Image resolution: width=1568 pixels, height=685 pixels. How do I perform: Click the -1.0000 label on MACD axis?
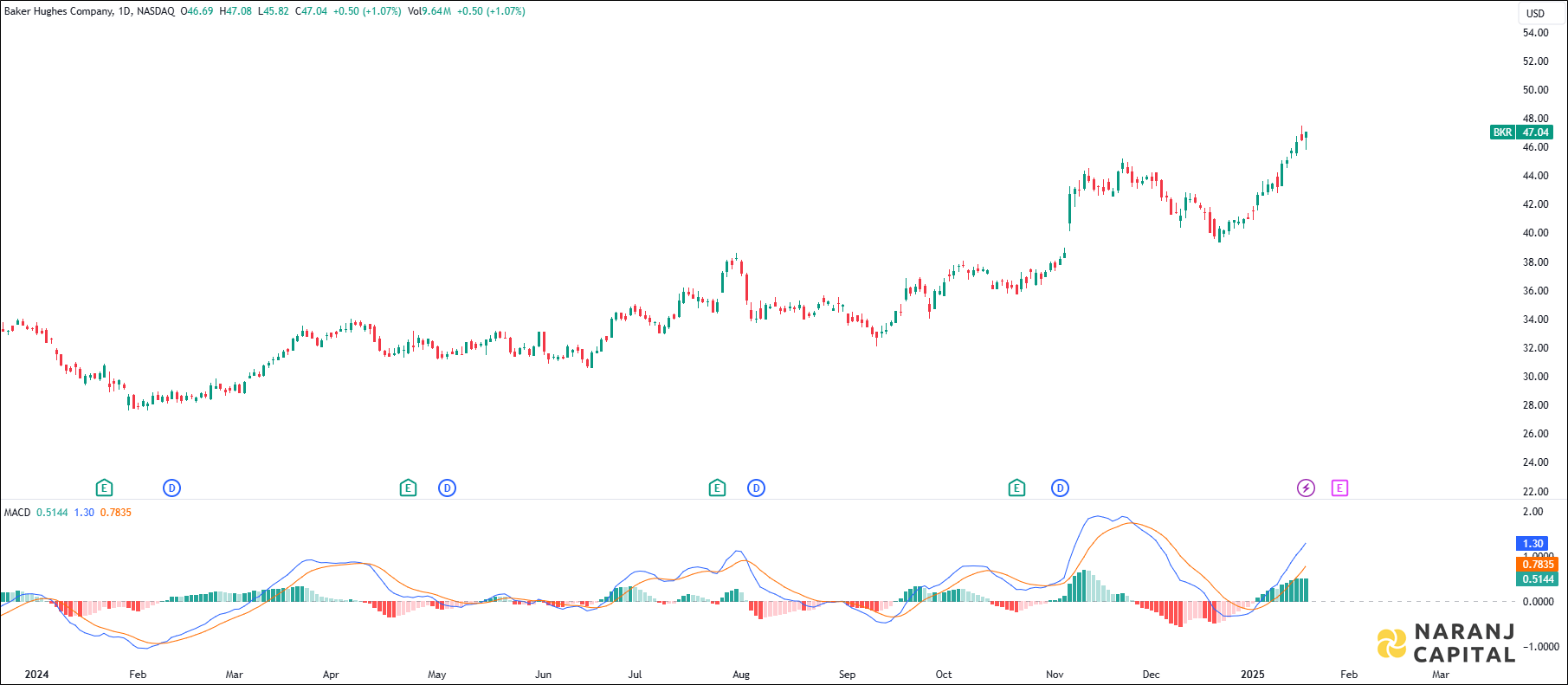pyautogui.click(x=1539, y=647)
